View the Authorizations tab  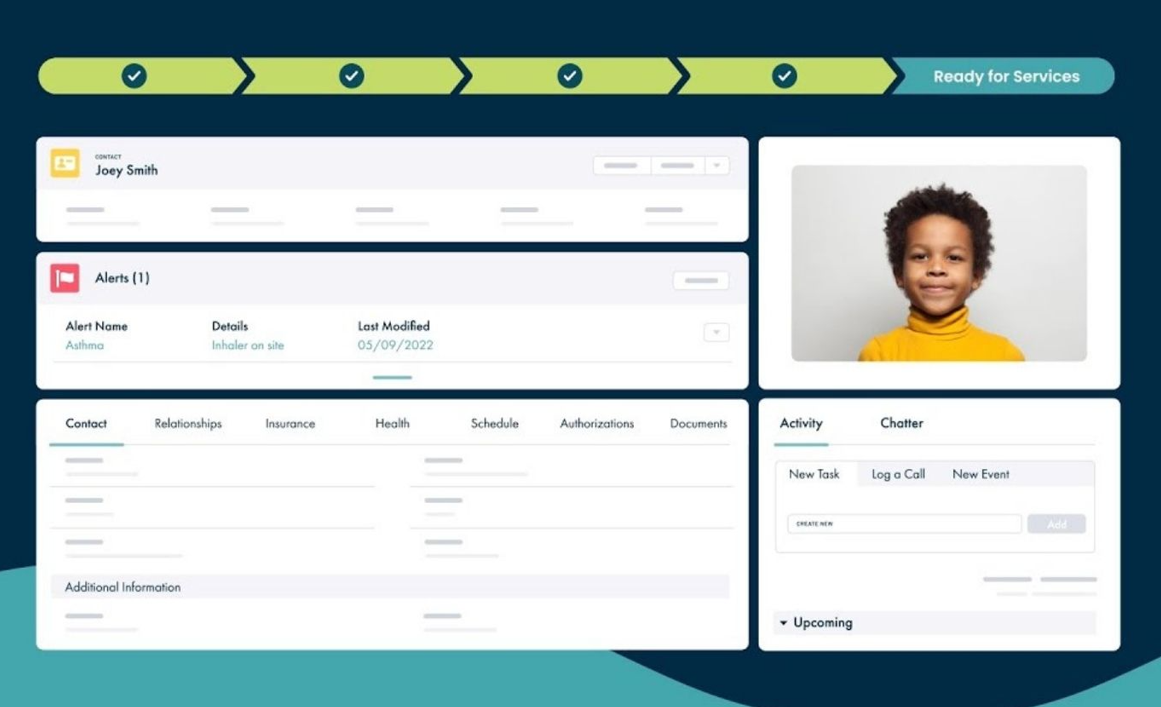click(x=597, y=423)
